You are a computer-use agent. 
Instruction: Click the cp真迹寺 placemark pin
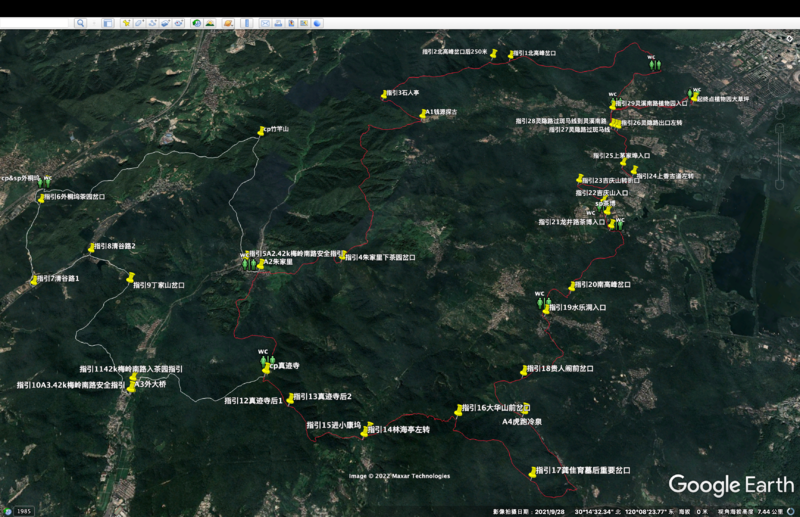[266, 367]
